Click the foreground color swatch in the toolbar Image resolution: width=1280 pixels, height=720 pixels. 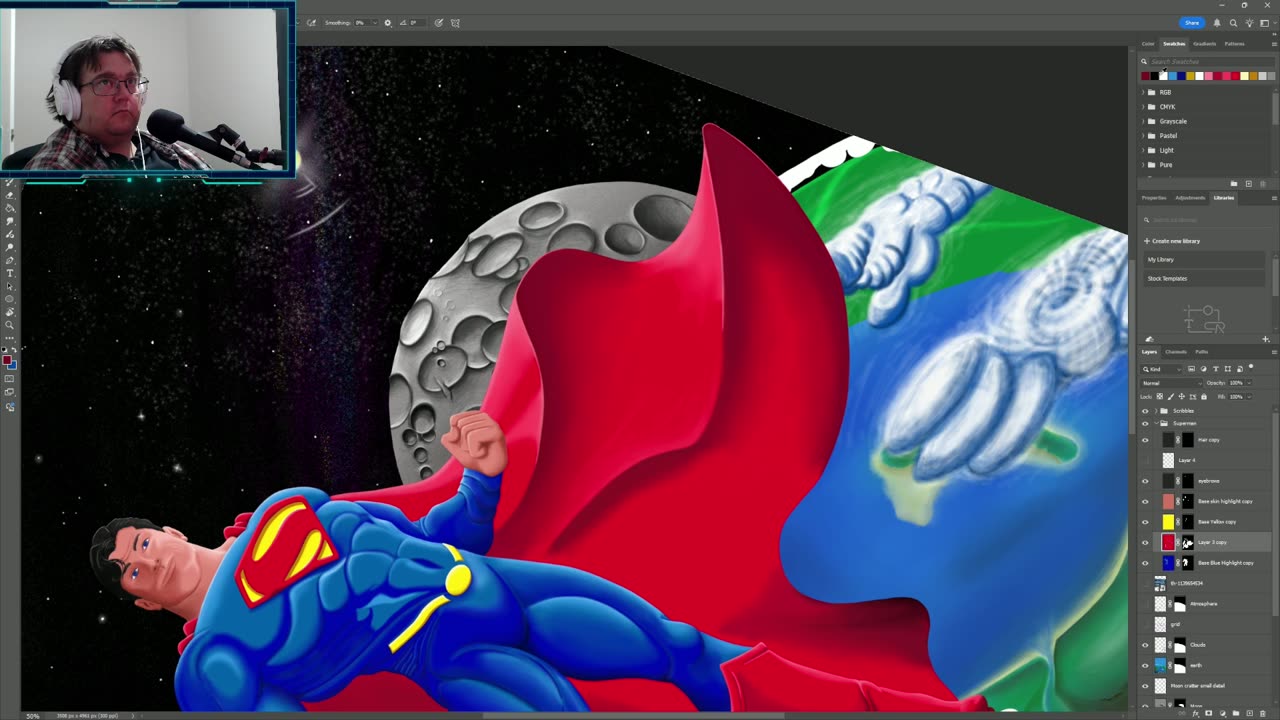(7, 359)
